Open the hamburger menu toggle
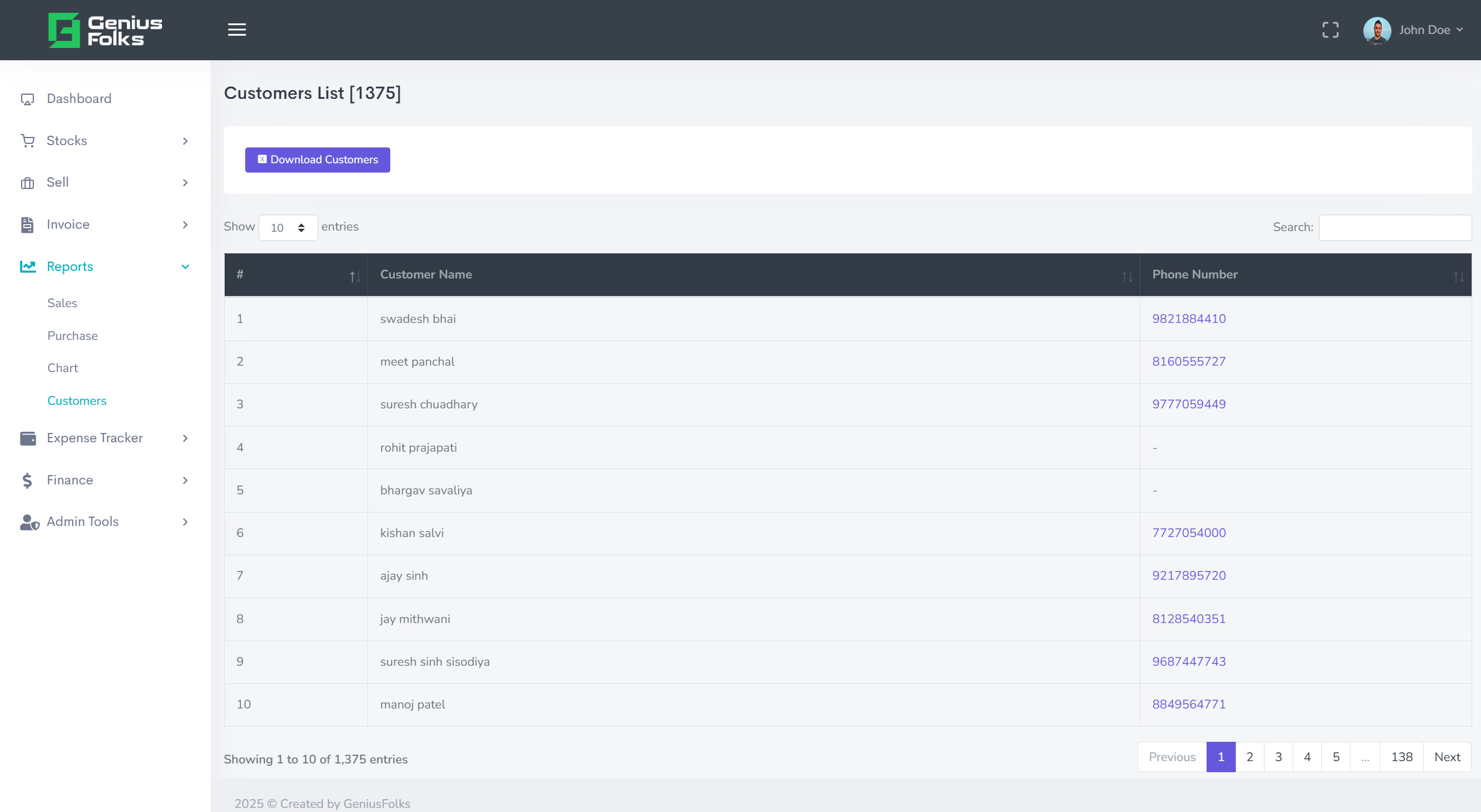 [x=236, y=29]
